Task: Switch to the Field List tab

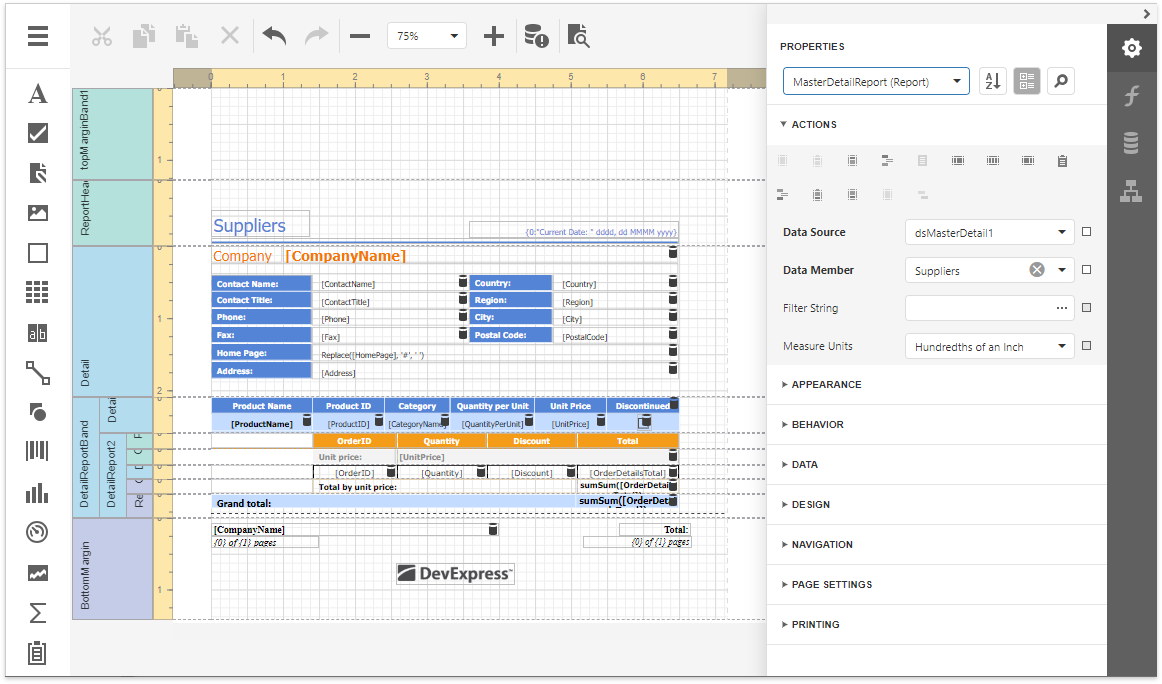Action: (x=1131, y=144)
